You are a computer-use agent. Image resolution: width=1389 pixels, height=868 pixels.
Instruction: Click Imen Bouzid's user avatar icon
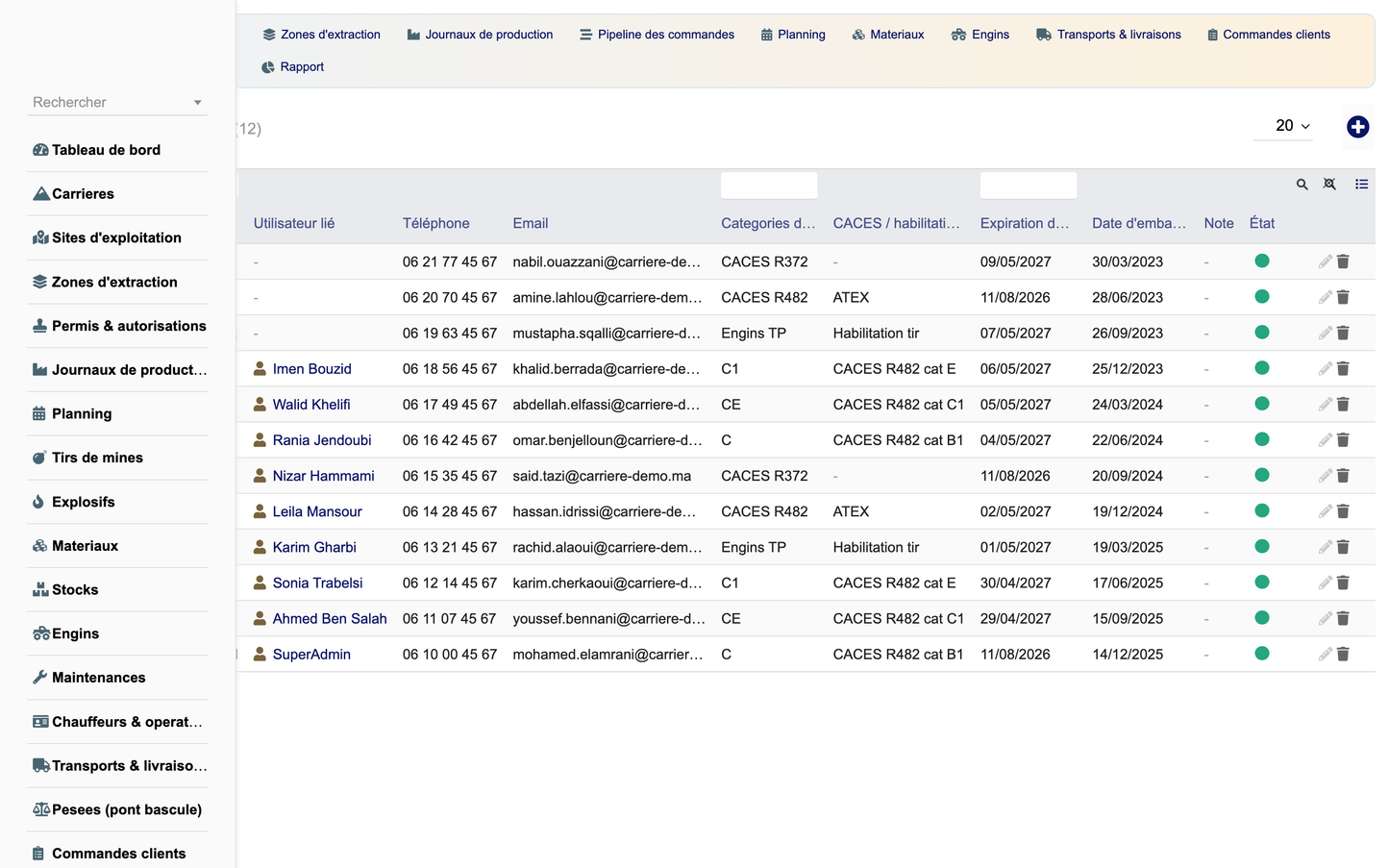(x=260, y=368)
